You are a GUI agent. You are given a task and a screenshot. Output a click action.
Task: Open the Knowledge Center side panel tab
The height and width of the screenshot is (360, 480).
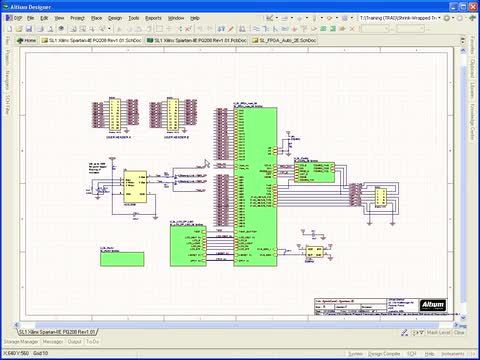(x=472, y=121)
